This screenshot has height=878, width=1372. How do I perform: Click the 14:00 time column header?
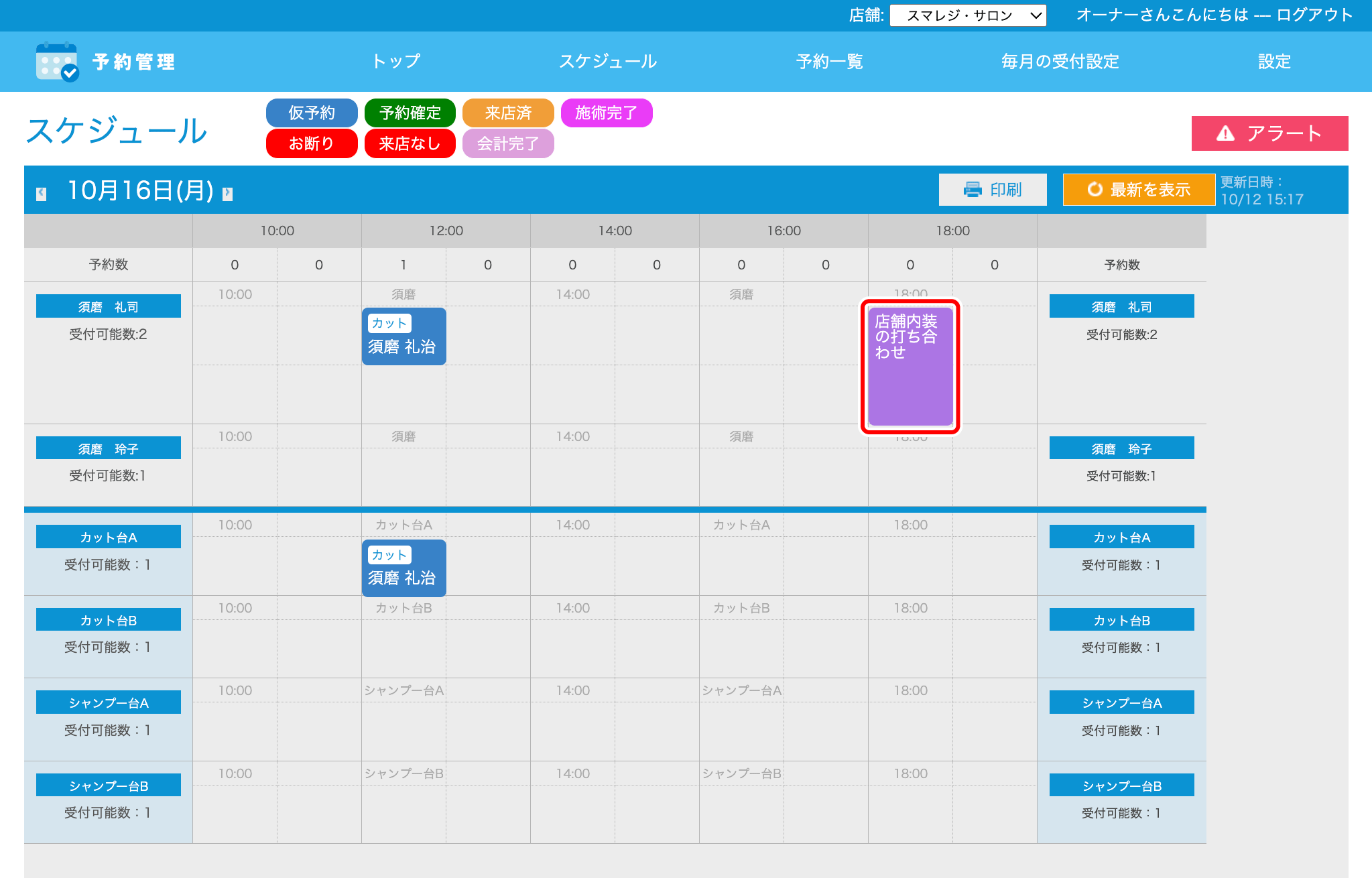(x=615, y=231)
